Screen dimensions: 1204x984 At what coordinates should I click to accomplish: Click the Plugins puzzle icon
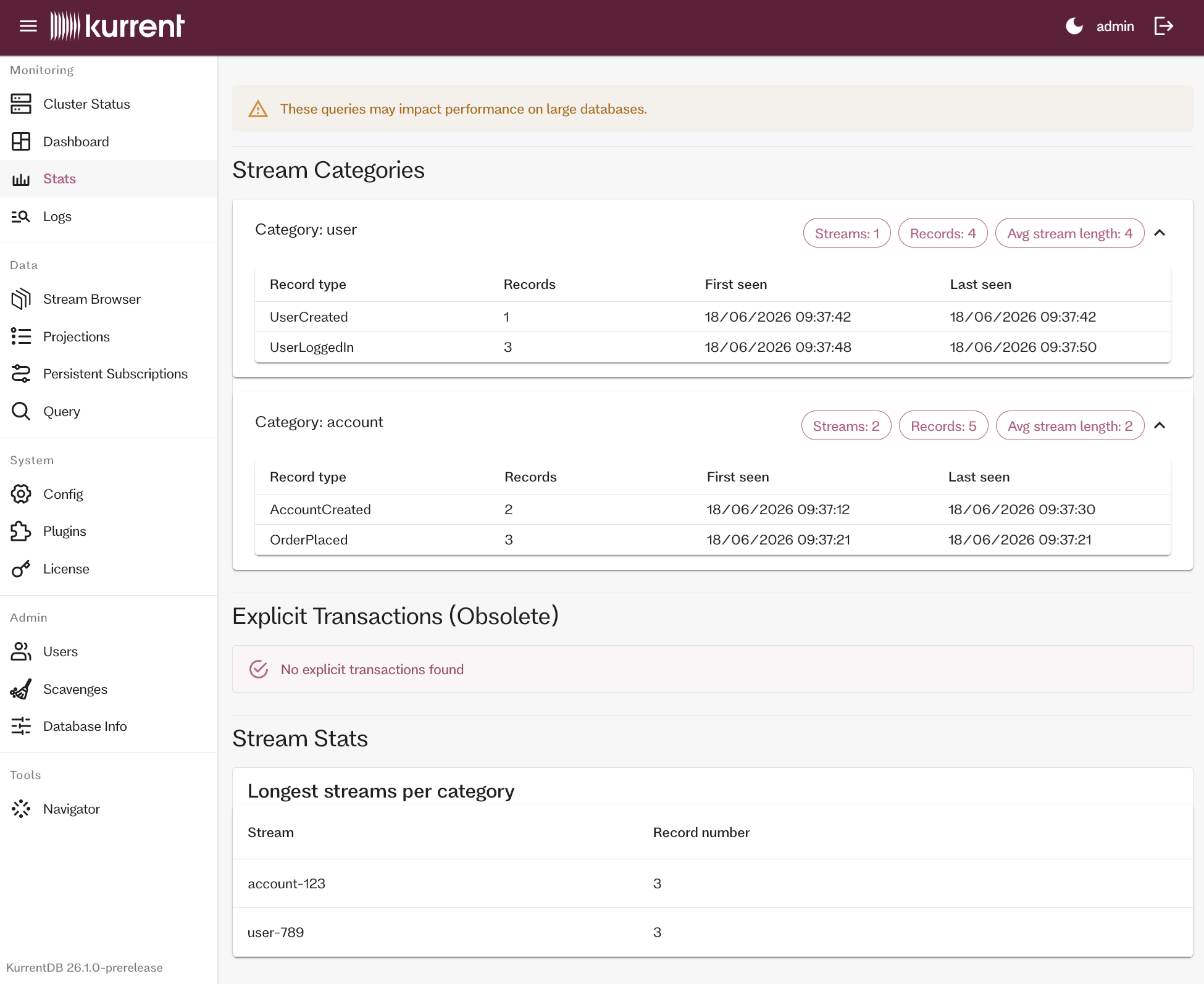click(x=21, y=531)
